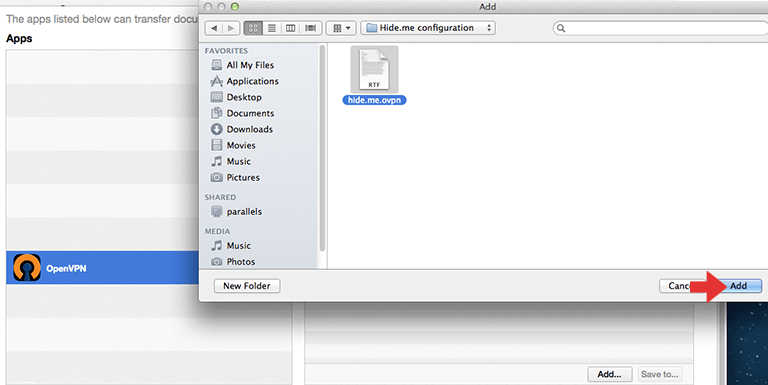Select the hide.me.ovpn file thumbnail
Viewport: 768px width, 385px height.
coord(374,70)
